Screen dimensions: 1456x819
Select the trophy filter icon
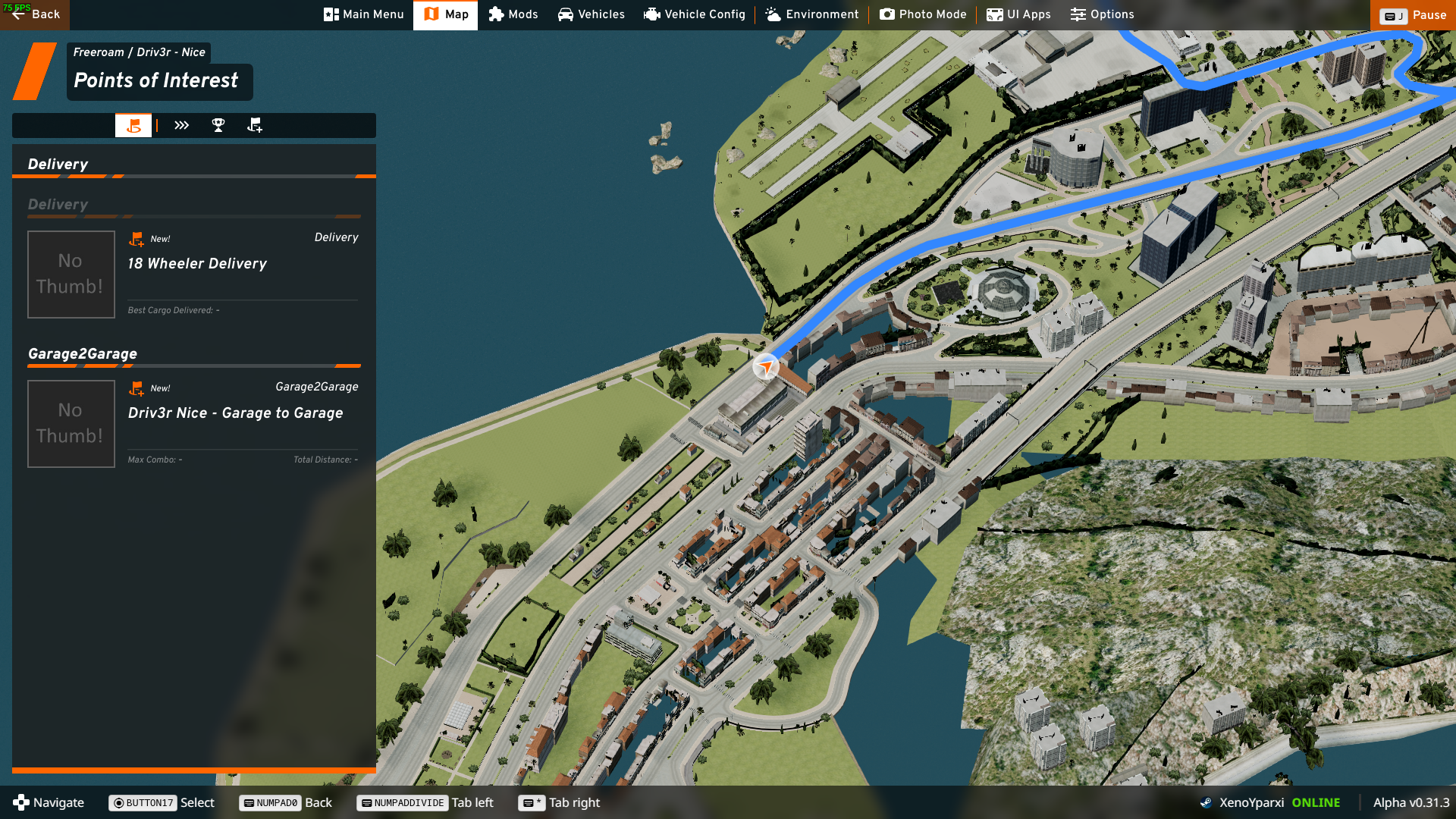coord(218,125)
